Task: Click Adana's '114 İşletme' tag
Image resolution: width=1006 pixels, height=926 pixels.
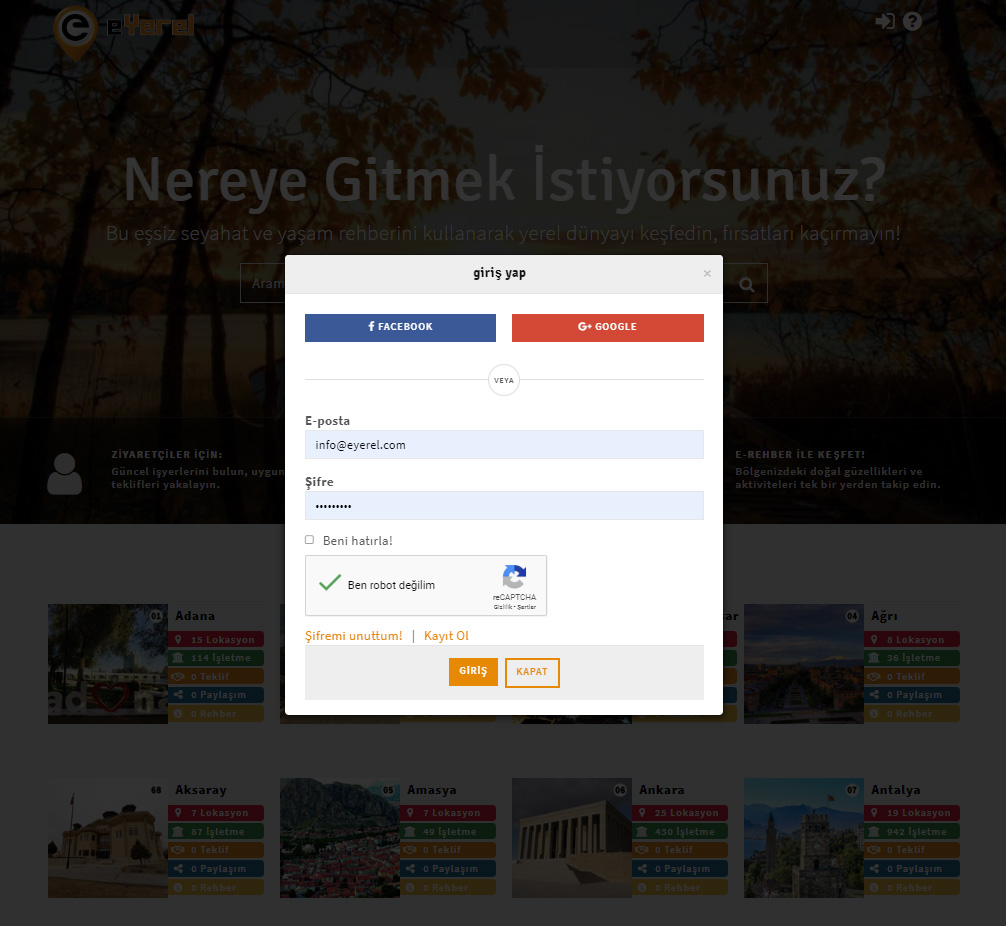Action: [216, 658]
